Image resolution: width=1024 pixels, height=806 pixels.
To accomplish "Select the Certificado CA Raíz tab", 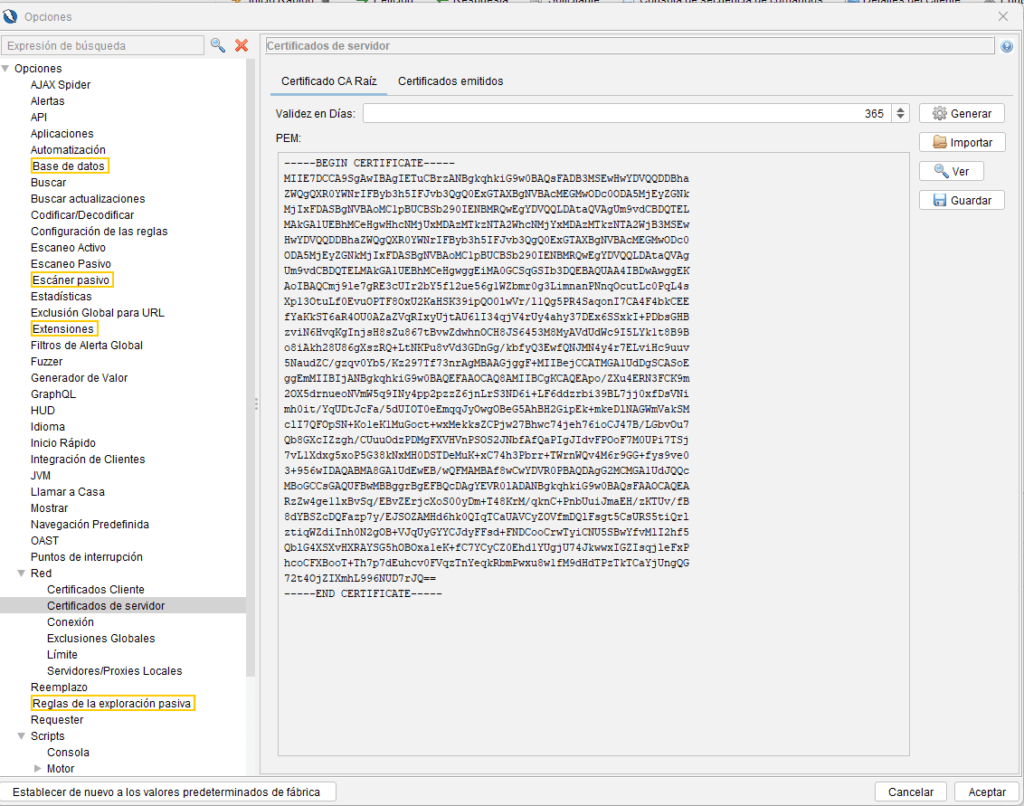I will 329,81.
